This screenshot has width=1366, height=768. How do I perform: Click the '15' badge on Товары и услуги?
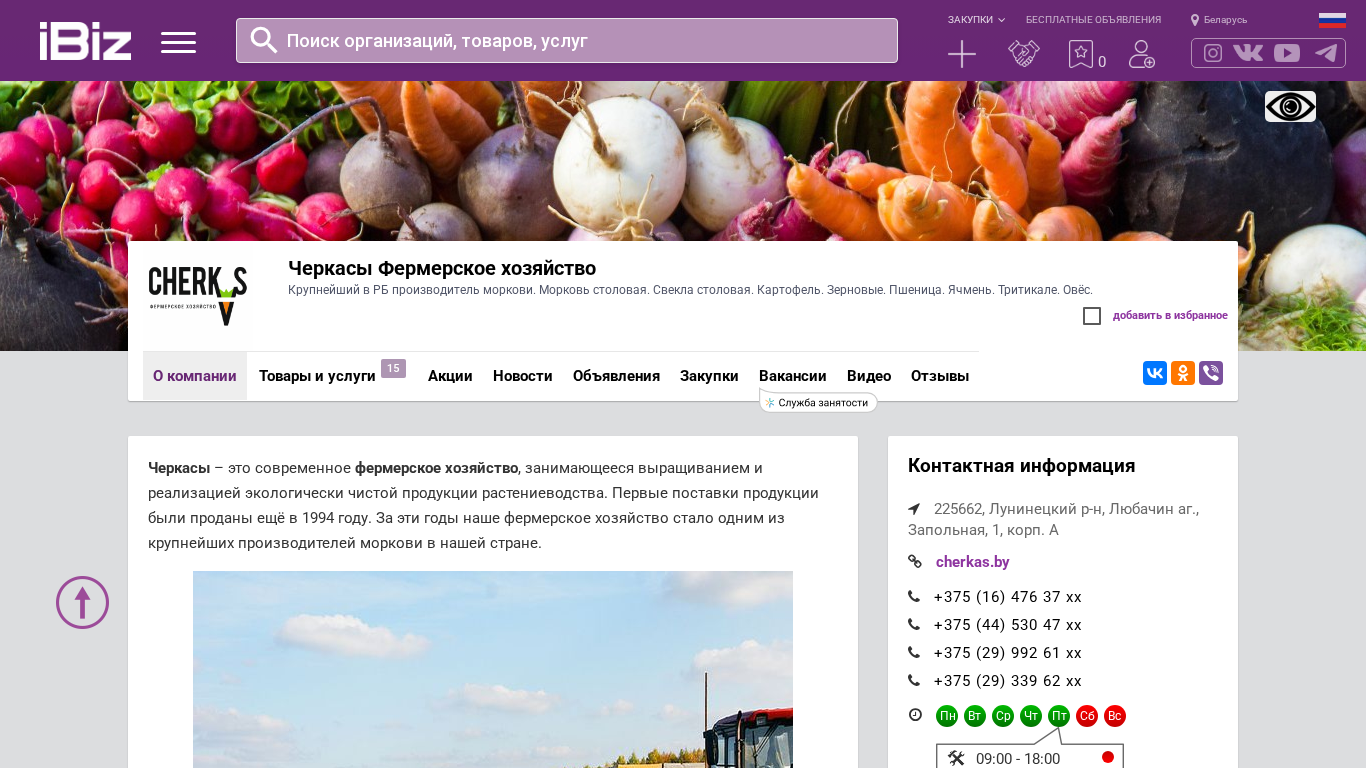[x=393, y=368]
